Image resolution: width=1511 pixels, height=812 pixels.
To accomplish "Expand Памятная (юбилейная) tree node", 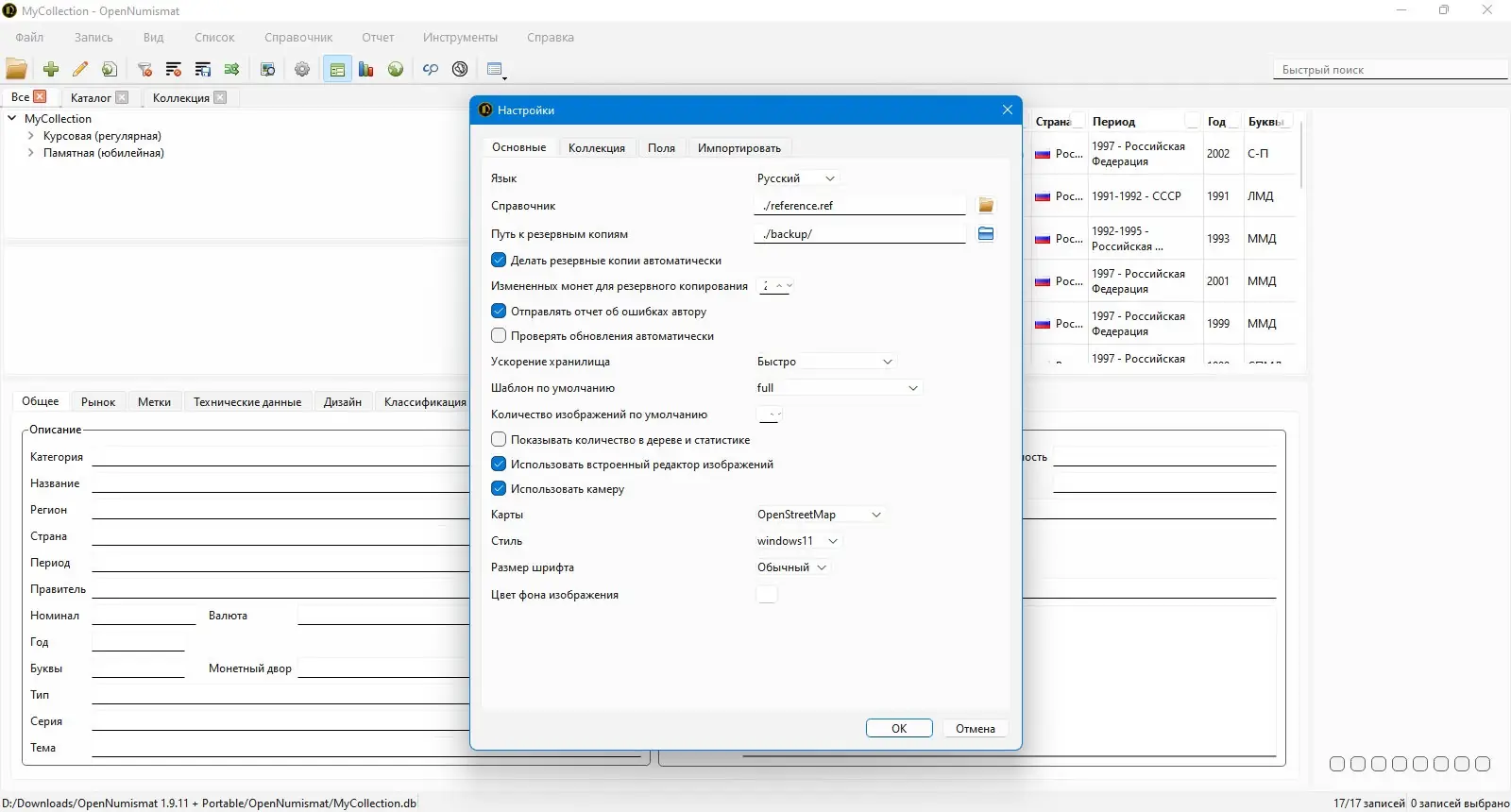I will pyautogui.click(x=31, y=153).
